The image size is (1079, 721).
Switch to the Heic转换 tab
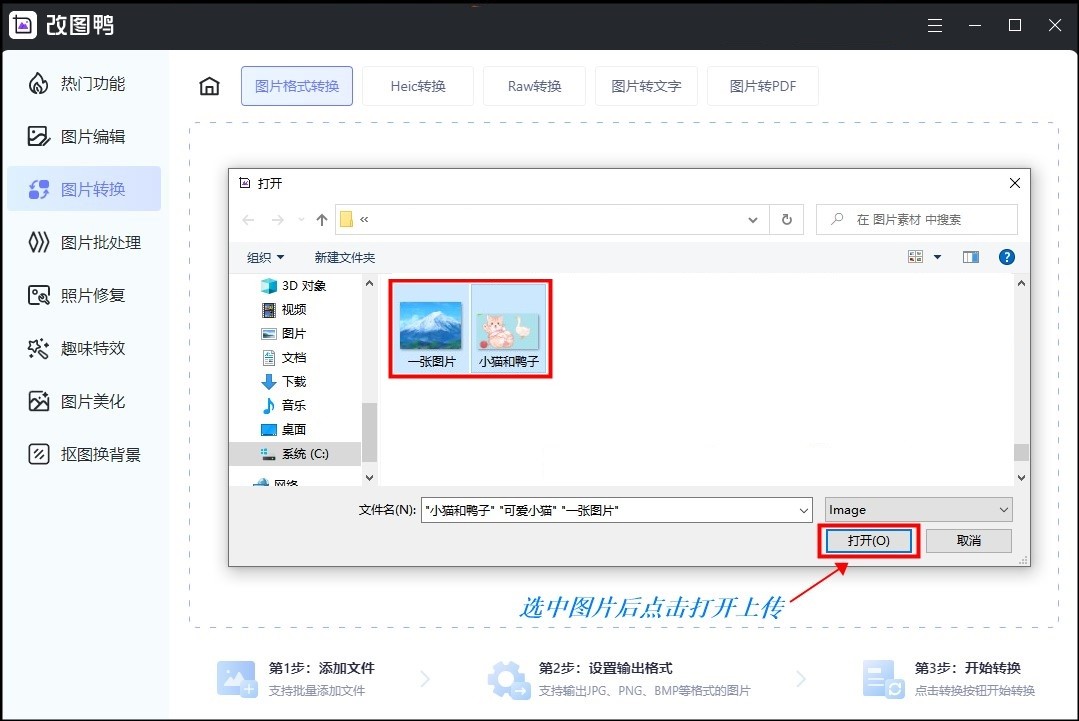coord(418,86)
